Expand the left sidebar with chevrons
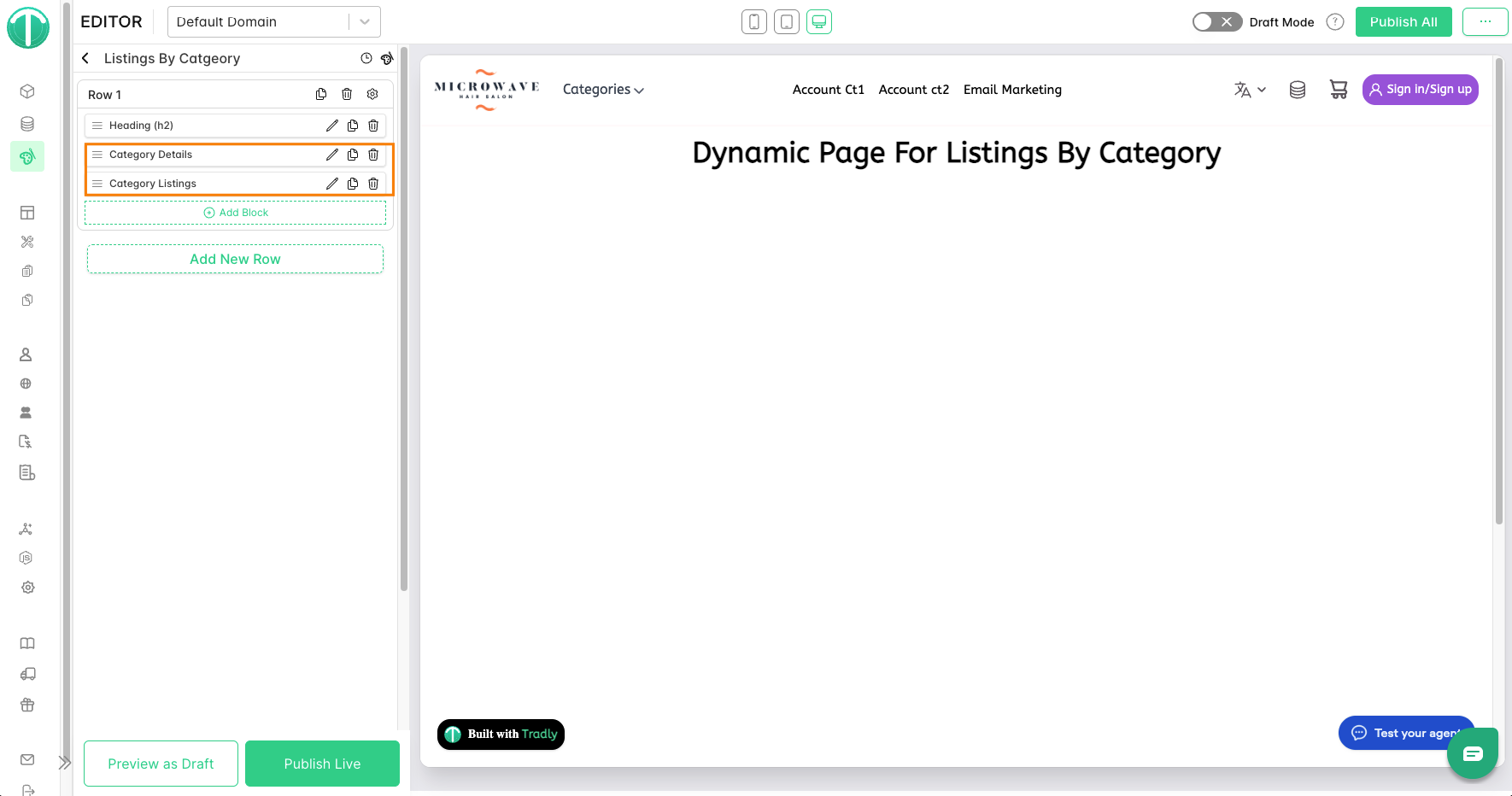This screenshot has height=796, width=1512. [64, 763]
